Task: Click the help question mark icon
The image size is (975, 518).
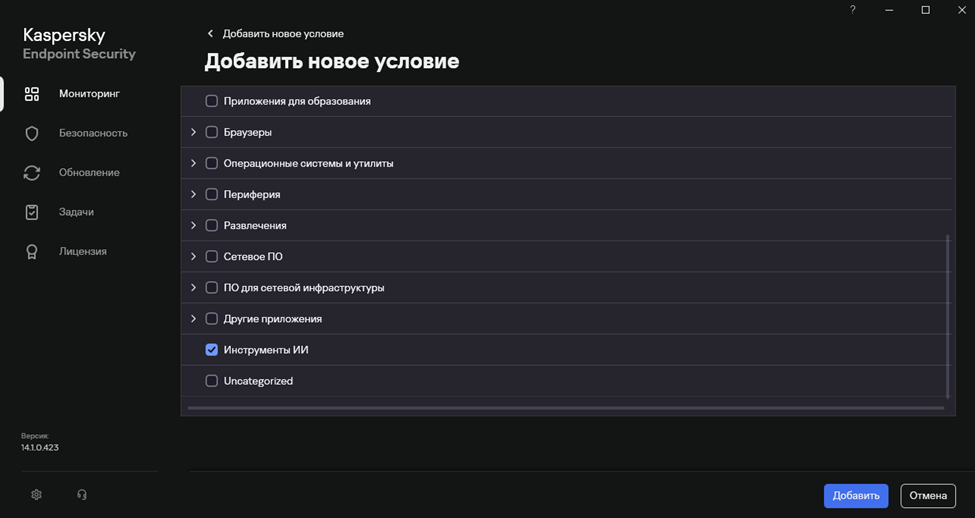Action: click(x=853, y=10)
